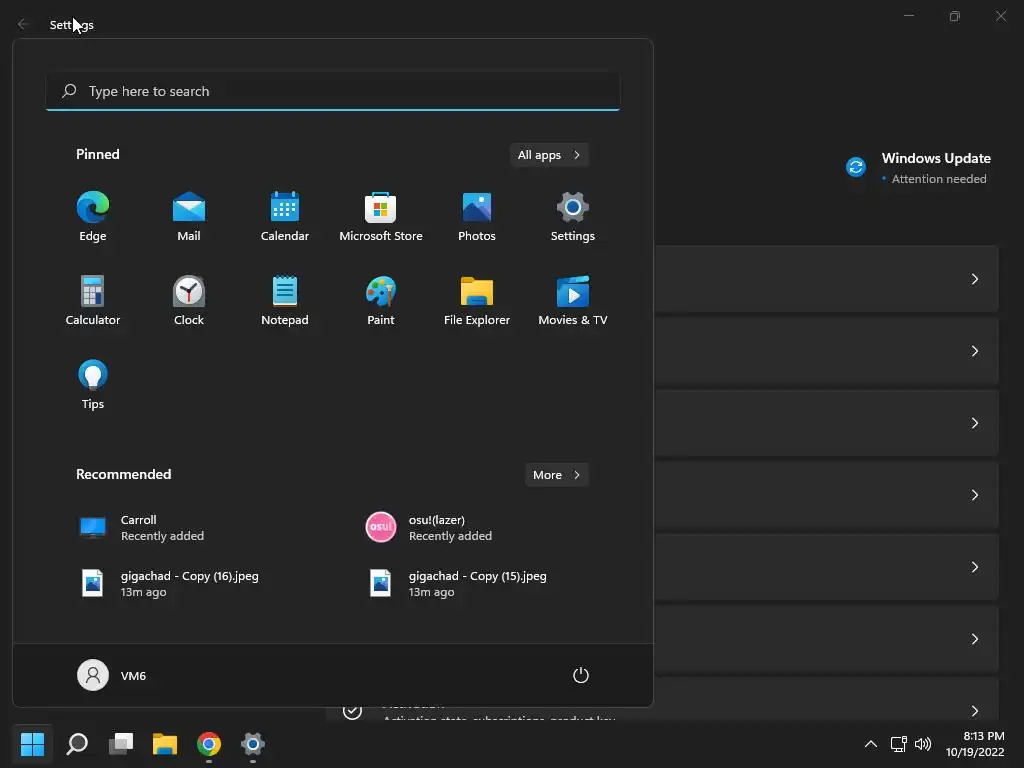Open taskbar Search icon
Image resolution: width=1024 pixels, height=768 pixels.
tap(77, 743)
